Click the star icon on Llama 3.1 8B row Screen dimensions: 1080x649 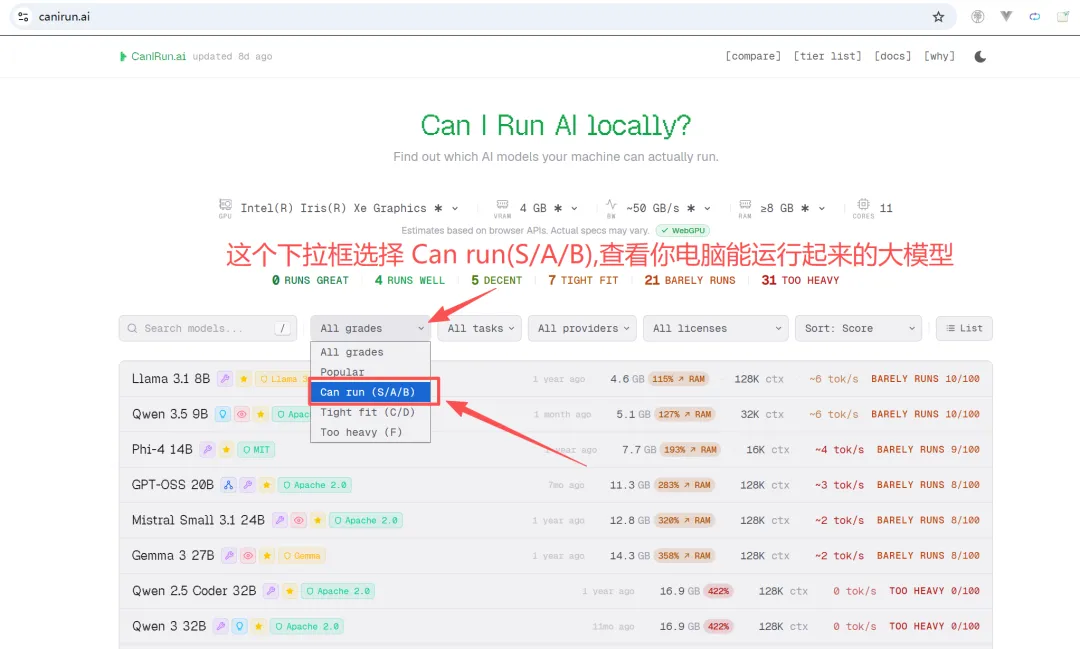[243, 379]
